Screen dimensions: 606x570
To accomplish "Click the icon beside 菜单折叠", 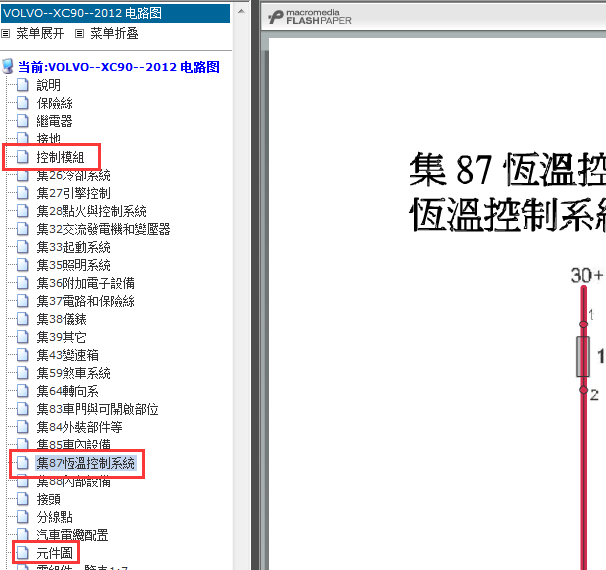I will (x=79, y=34).
